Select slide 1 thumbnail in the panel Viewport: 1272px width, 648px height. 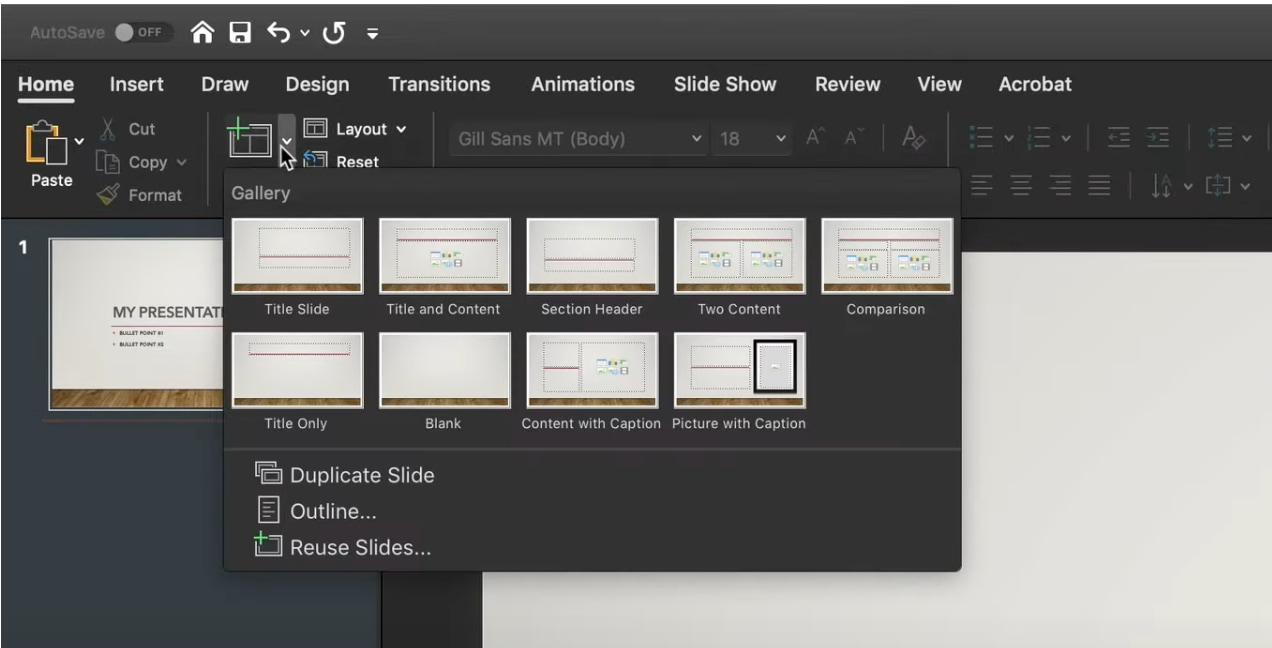pos(135,323)
